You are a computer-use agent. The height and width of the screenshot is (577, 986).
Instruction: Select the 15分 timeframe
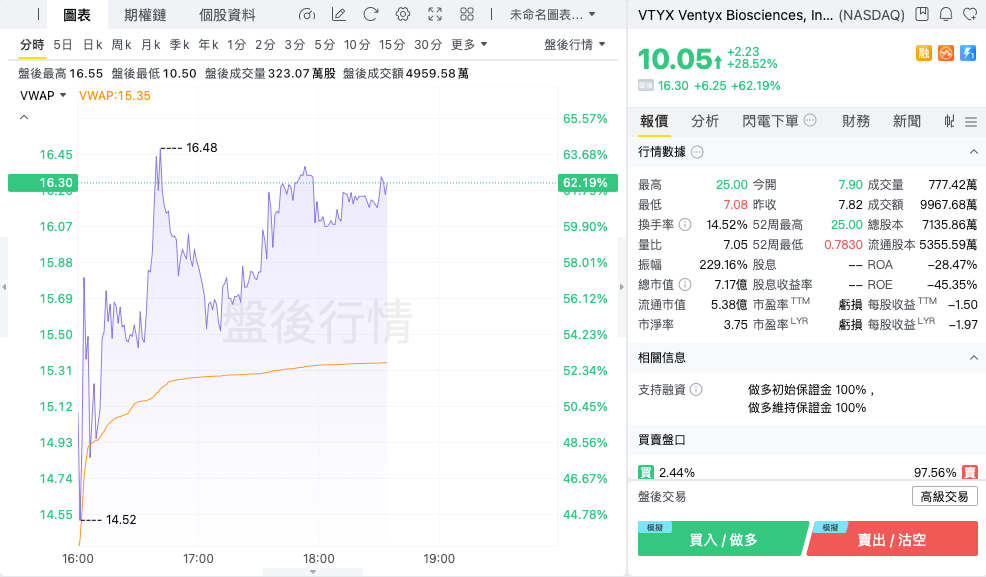392,45
